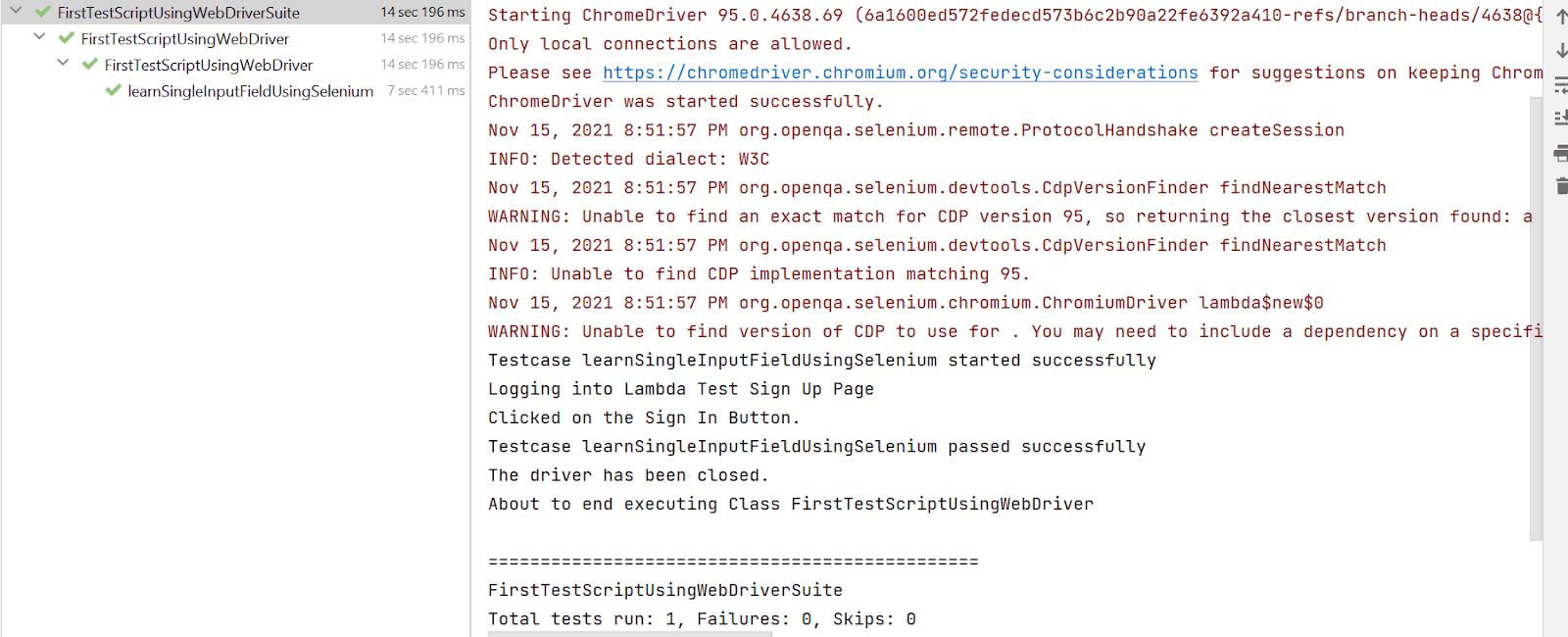
Task: Click the up arrow console navigation icon
Action: coord(1560,17)
